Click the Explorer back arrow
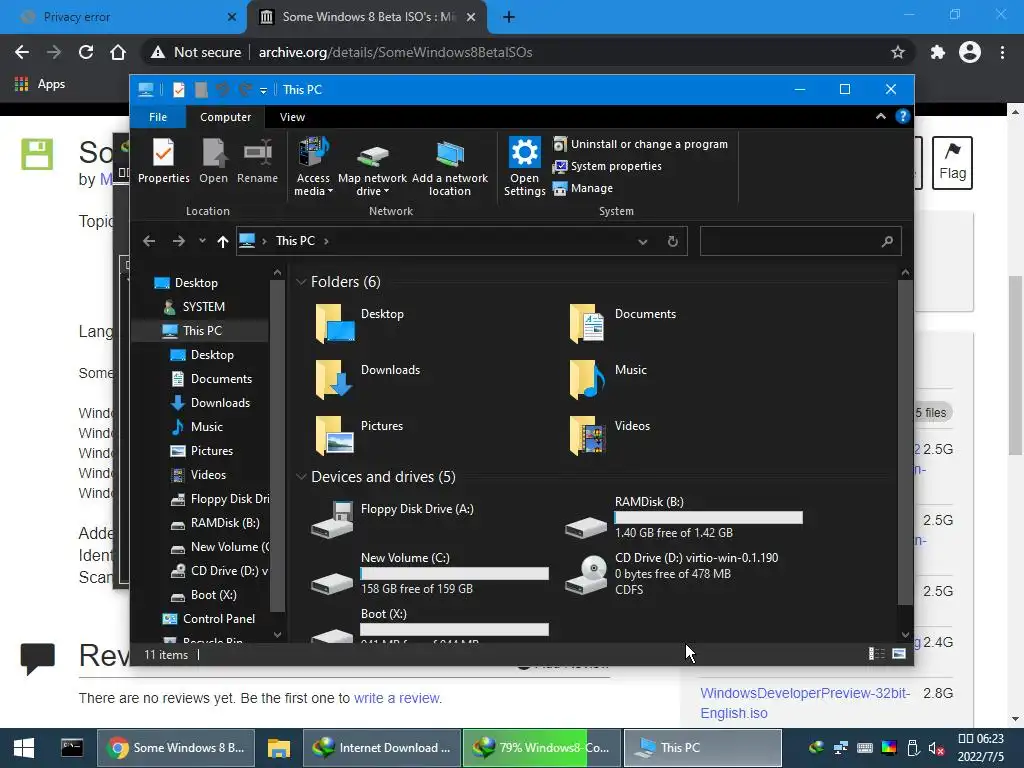 (x=149, y=242)
